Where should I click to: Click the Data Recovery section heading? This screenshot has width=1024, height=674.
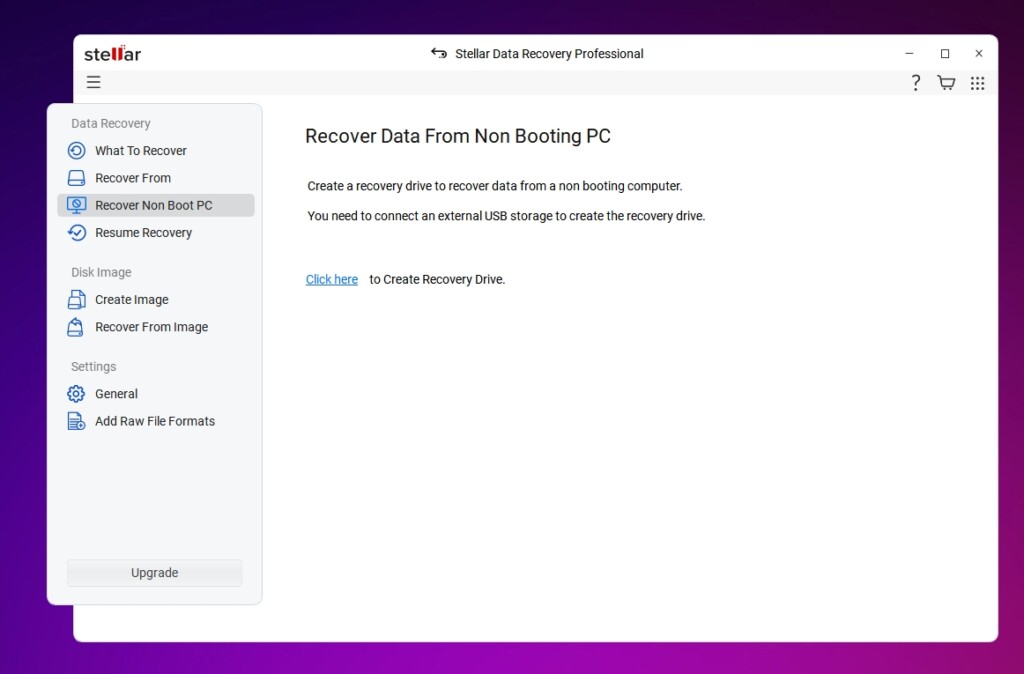point(110,123)
